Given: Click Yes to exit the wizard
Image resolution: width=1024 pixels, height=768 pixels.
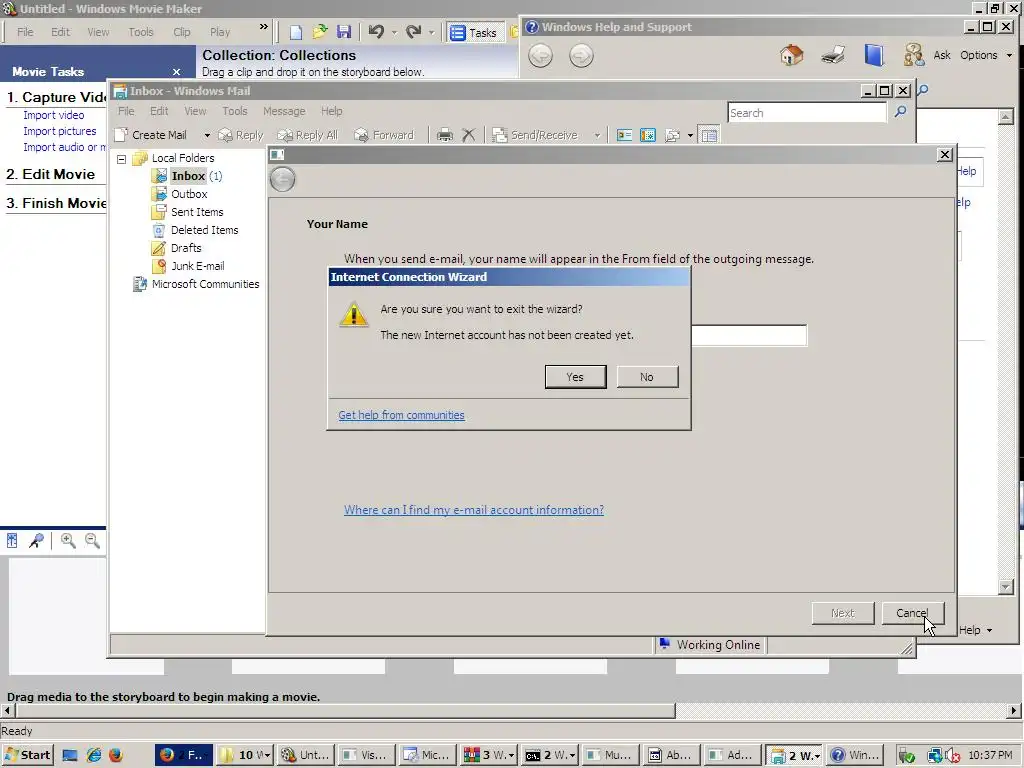Looking at the screenshot, I should [575, 377].
